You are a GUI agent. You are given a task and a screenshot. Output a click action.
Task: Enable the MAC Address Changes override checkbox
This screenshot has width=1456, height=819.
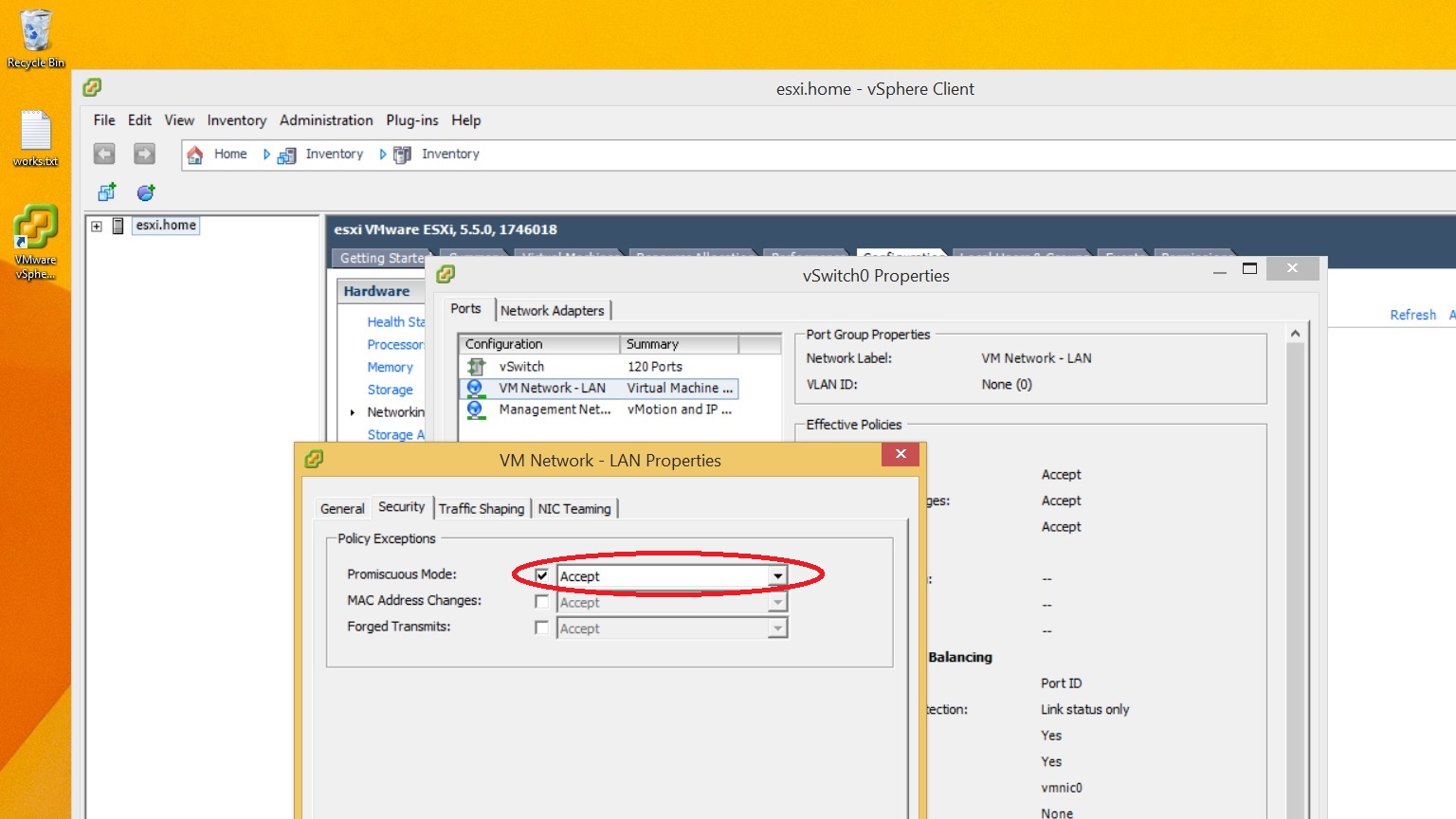click(x=542, y=601)
